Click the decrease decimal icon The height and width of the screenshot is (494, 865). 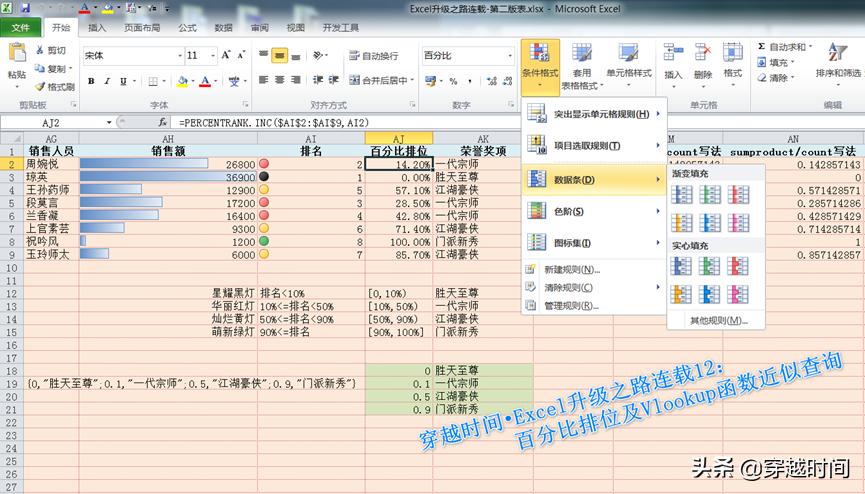(x=508, y=81)
